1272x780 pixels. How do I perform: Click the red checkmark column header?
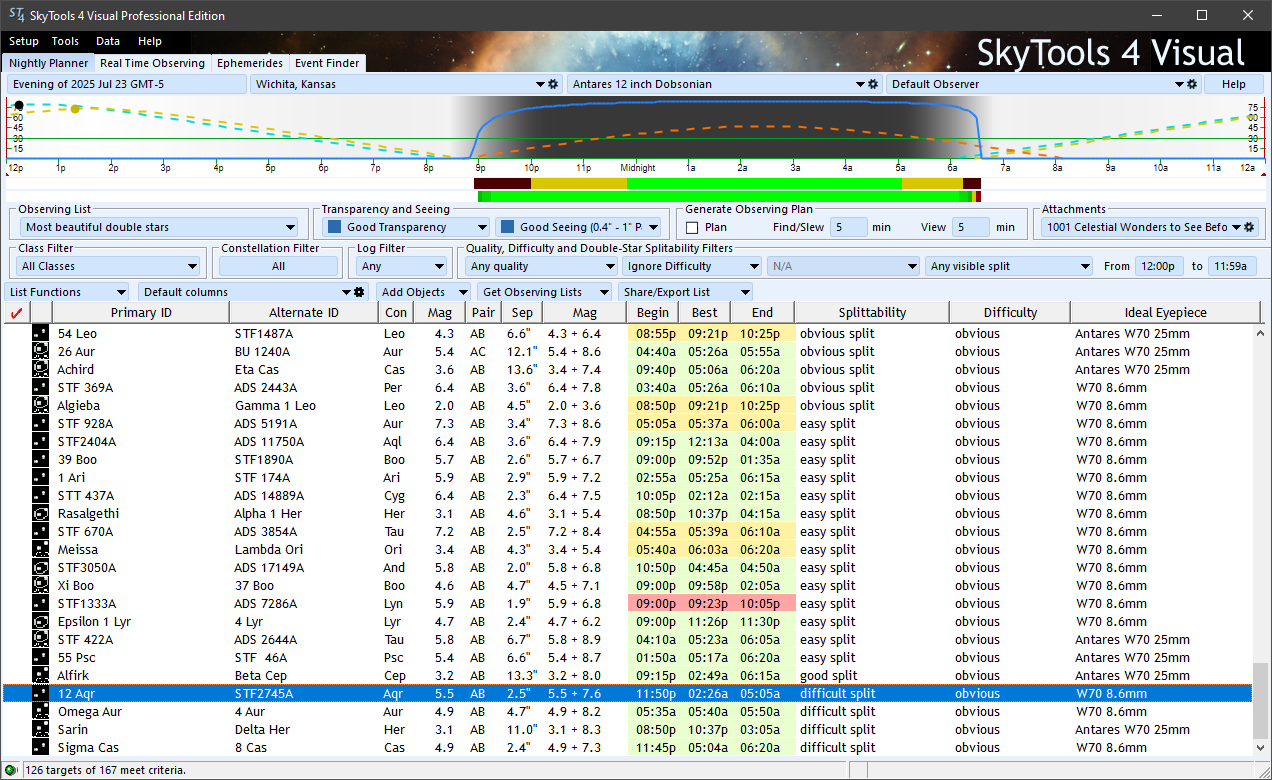15,313
